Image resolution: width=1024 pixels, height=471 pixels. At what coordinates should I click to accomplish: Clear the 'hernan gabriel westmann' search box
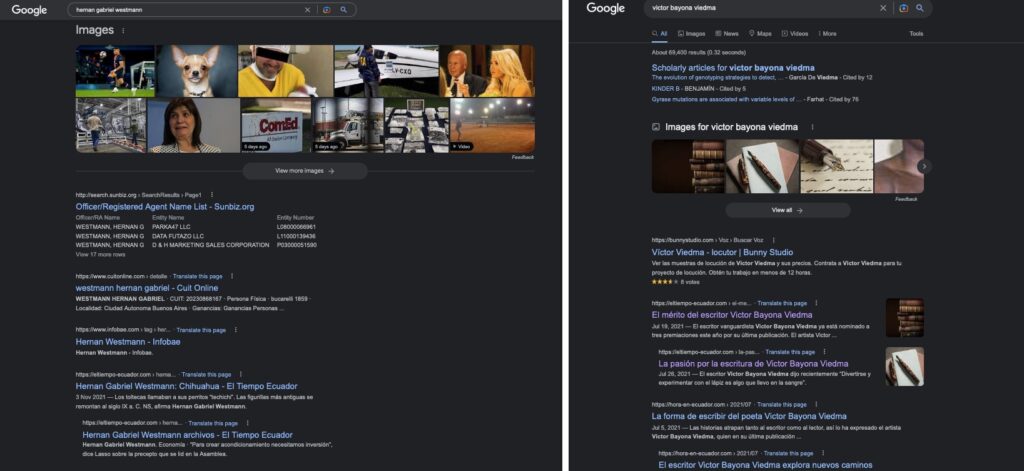pos(308,9)
